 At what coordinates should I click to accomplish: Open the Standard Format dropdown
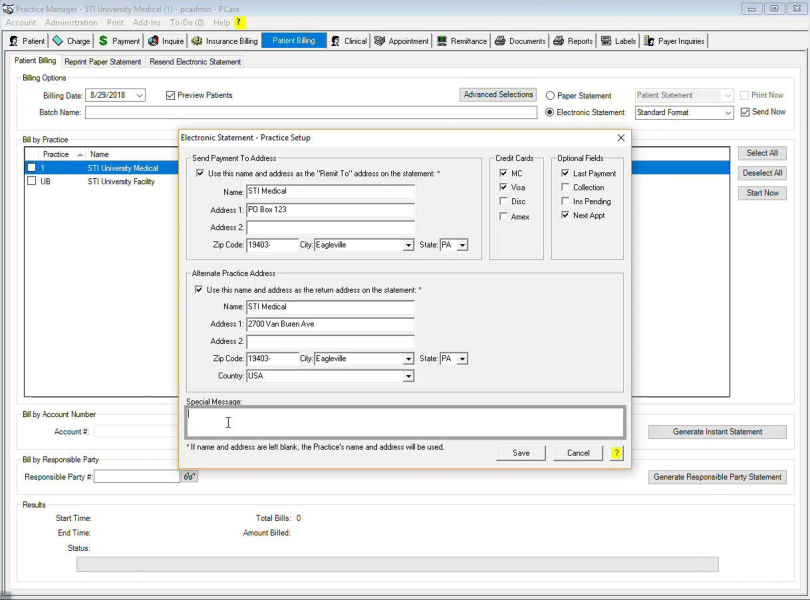728,113
